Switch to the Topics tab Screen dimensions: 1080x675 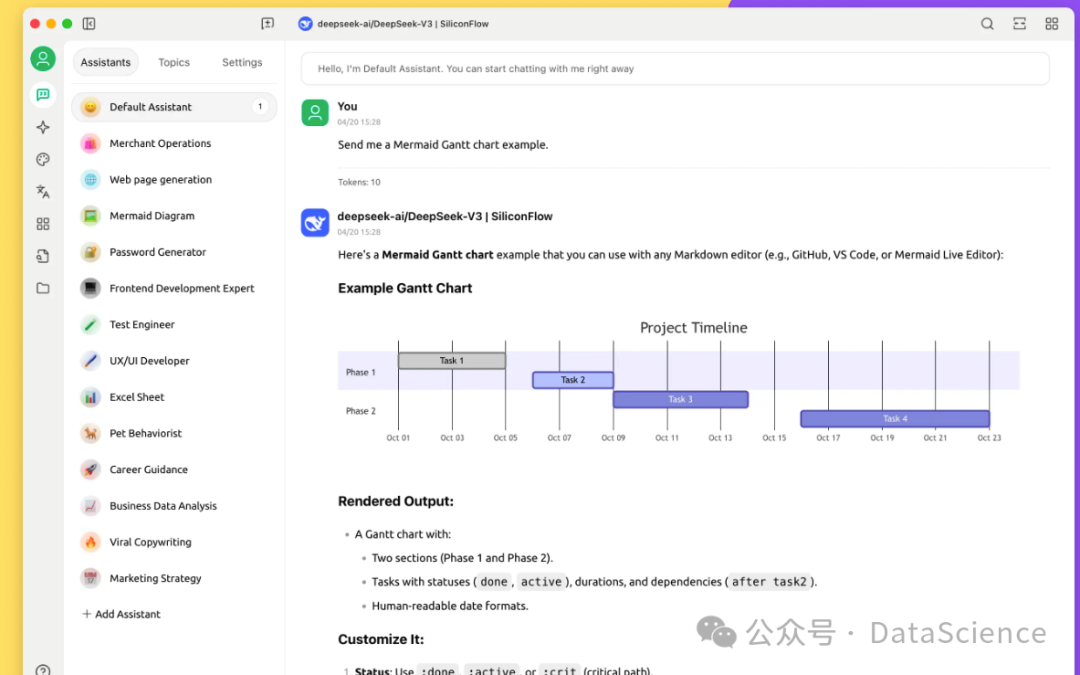pyautogui.click(x=174, y=62)
